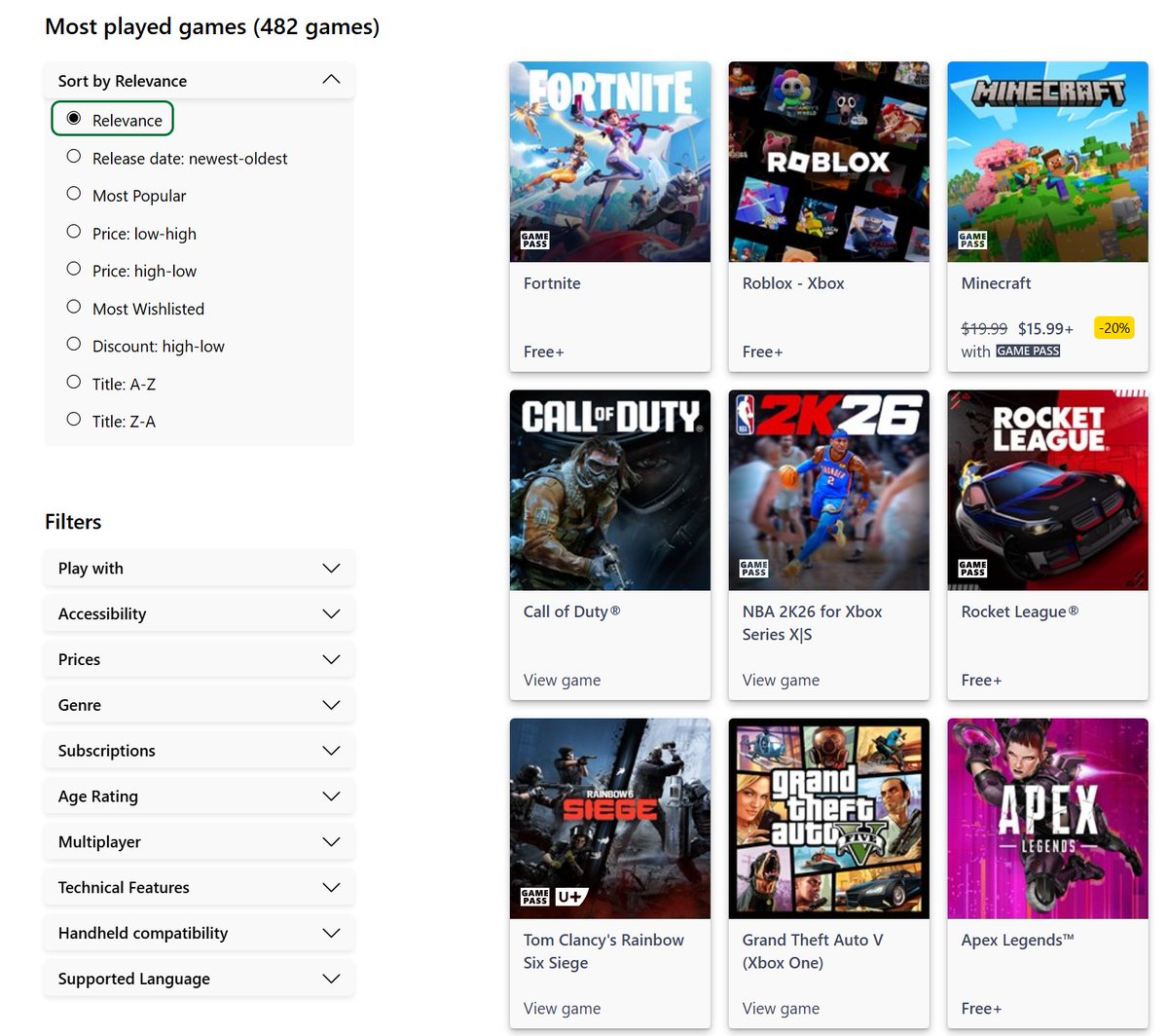The width and height of the screenshot is (1168, 1036).
Task: Click View game under NBA 2K26
Action: (781, 680)
